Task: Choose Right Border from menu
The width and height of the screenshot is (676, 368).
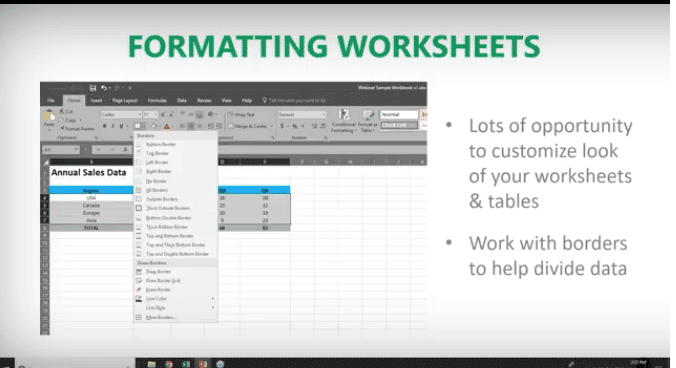Action: pos(175,172)
